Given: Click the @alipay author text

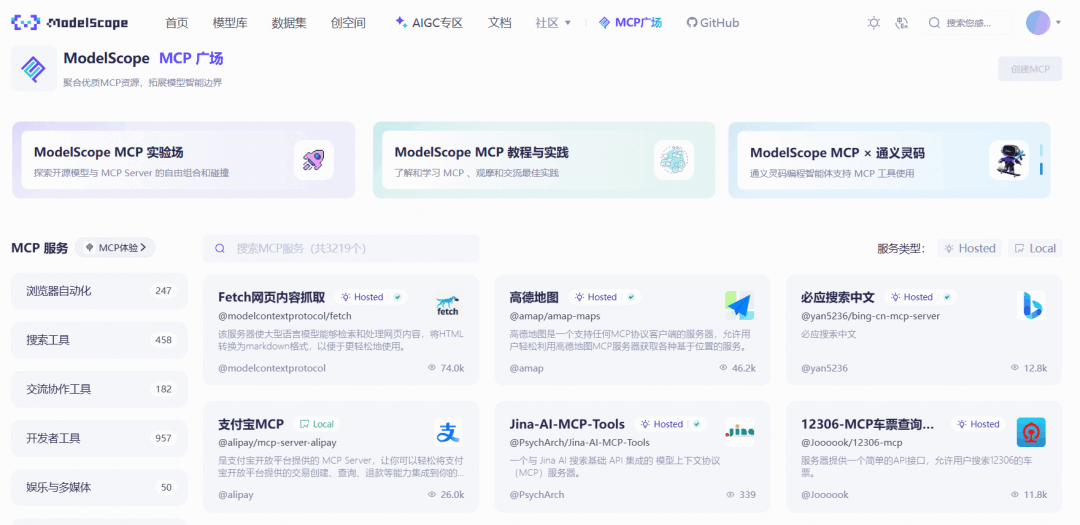Looking at the screenshot, I should [x=237, y=495].
